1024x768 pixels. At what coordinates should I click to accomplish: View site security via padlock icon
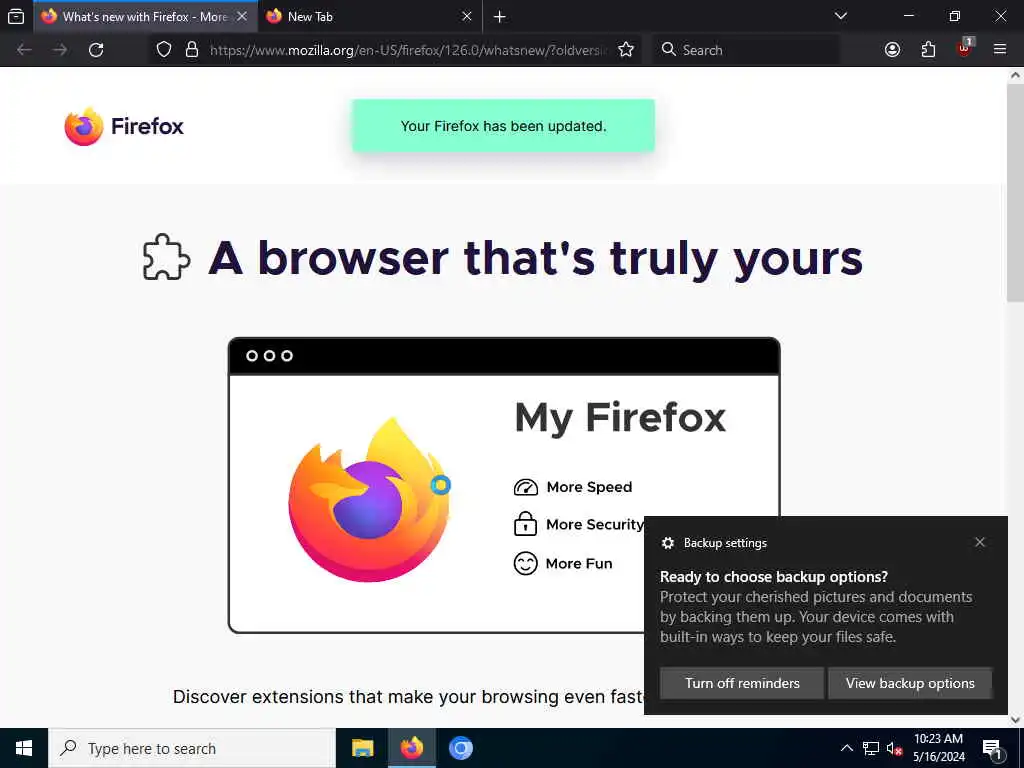pyautogui.click(x=191, y=50)
